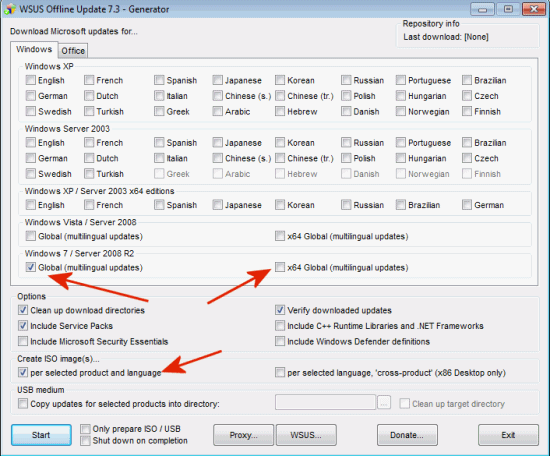Enable C++ Runtime Libraries and .NET Frameworks
Viewport: 550px width, 456px height.
(x=280, y=326)
